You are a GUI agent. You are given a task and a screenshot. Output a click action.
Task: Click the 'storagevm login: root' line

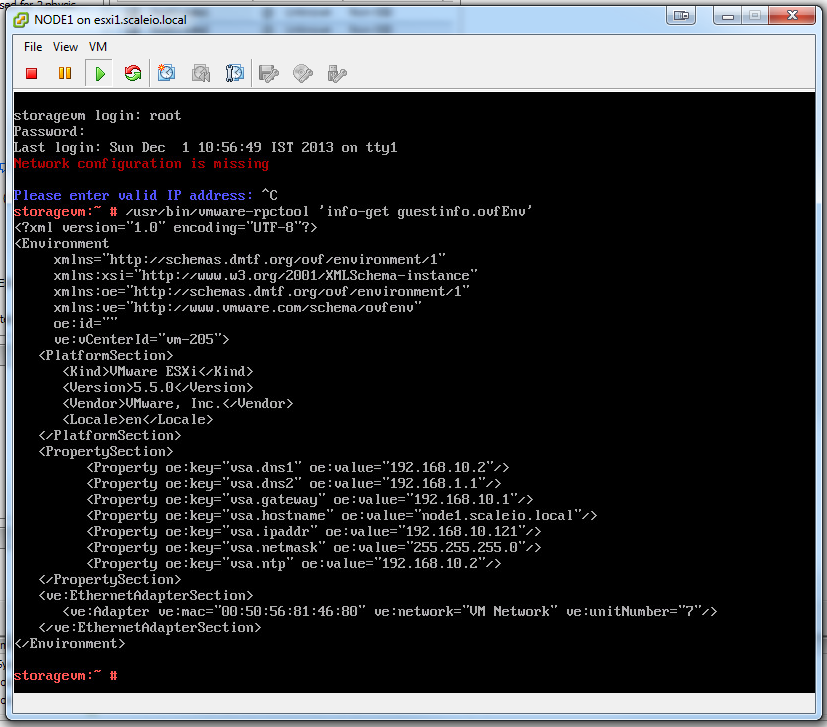[98, 116]
